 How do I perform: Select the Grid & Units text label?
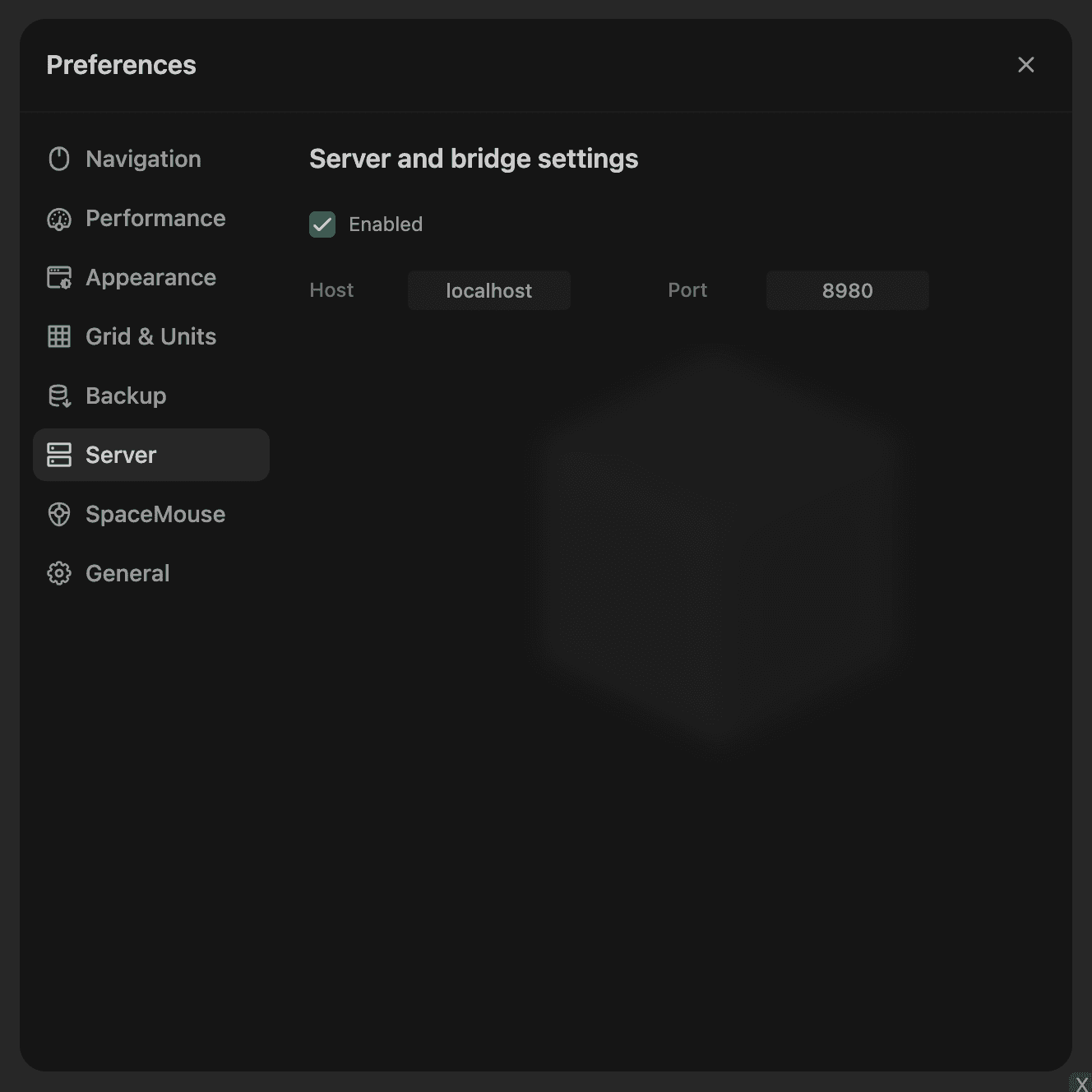pyautogui.click(x=150, y=336)
